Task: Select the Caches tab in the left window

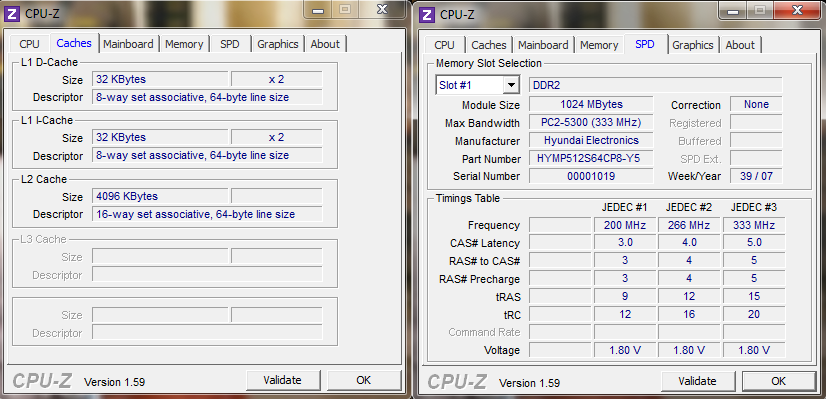Action: point(74,43)
